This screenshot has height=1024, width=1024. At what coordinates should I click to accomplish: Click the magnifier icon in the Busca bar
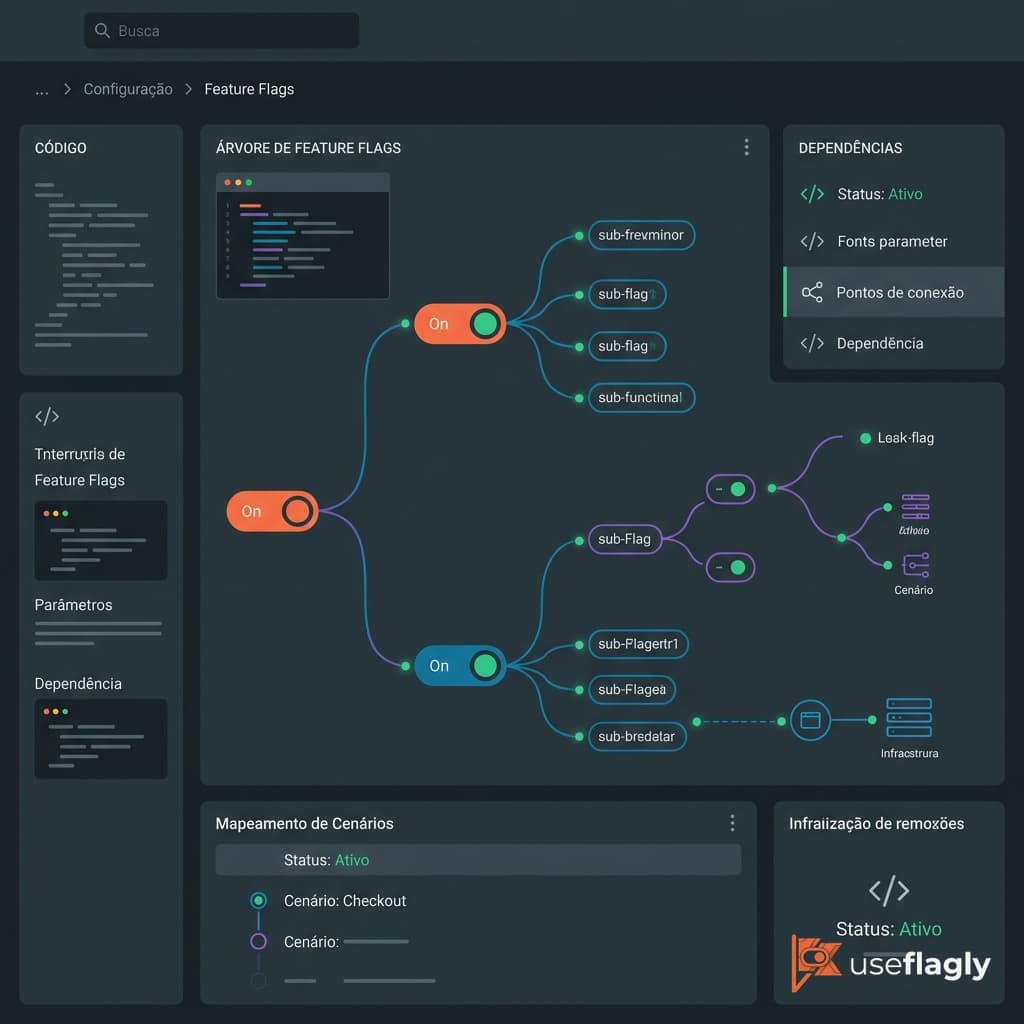102,31
